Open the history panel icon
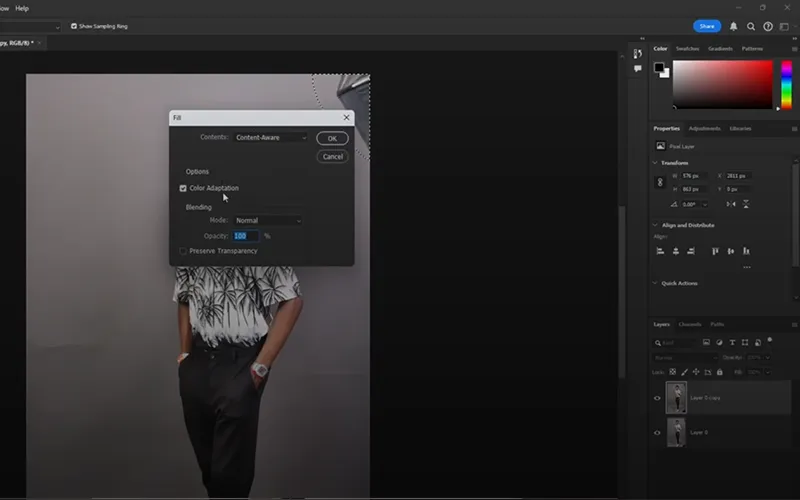Image resolution: width=800 pixels, height=500 pixels. click(x=638, y=53)
